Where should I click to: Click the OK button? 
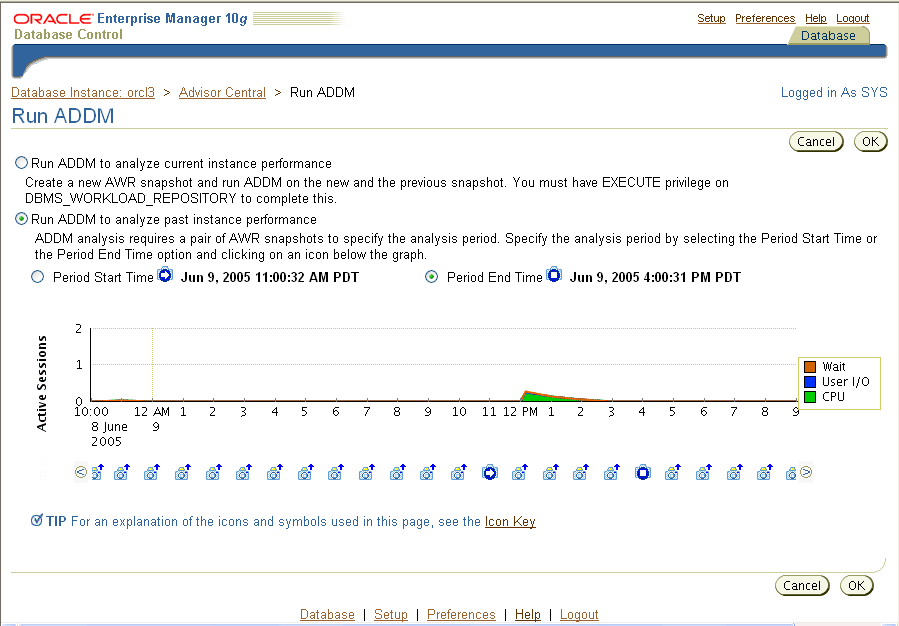pyautogui.click(x=869, y=141)
